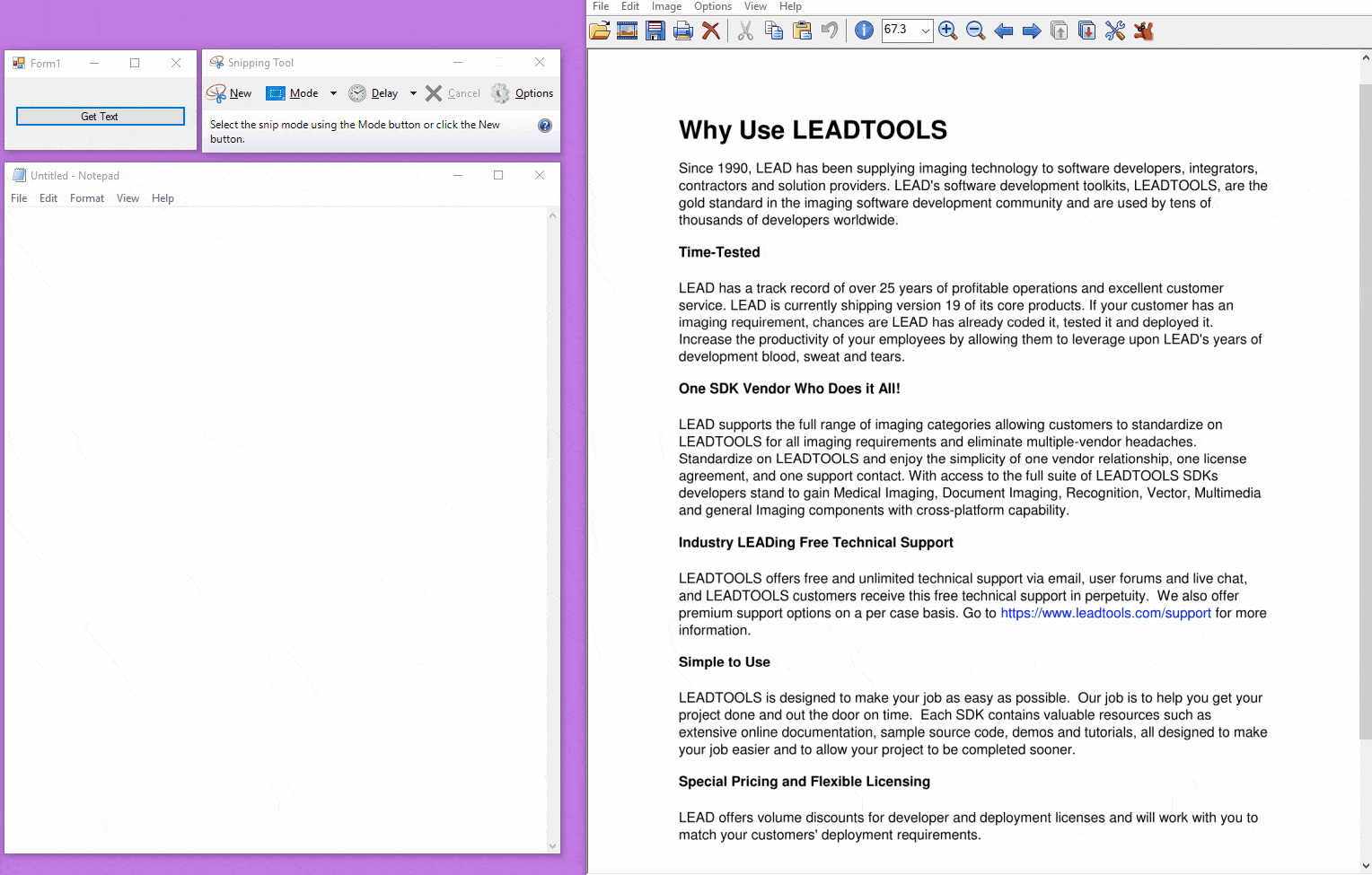1372x875 pixels.
Task: Follow the leadtools.com/support hyperlink
Action: click(x=1105, y=613)
